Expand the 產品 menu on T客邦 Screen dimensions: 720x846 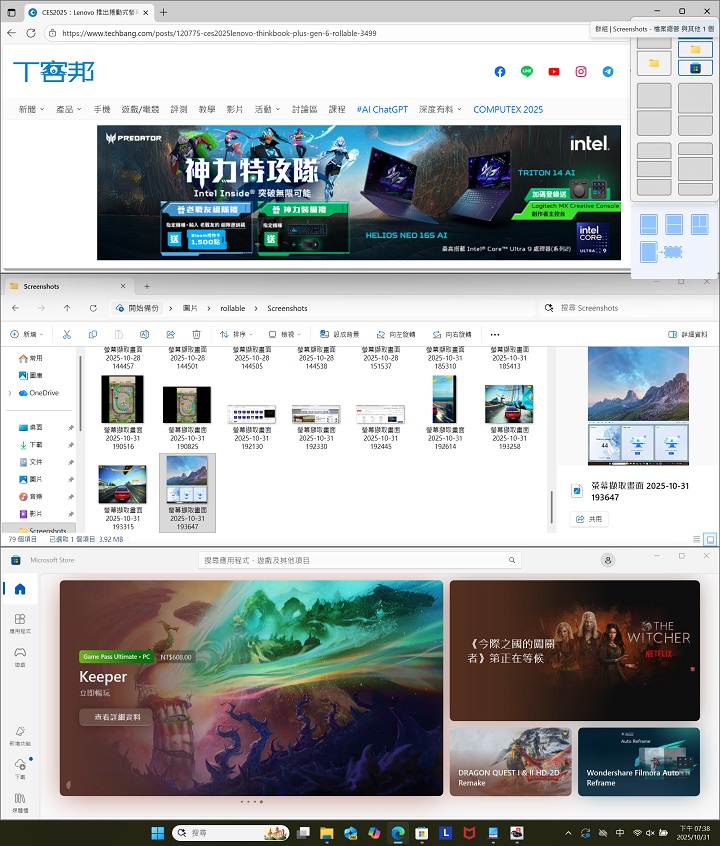click(69, 110)
